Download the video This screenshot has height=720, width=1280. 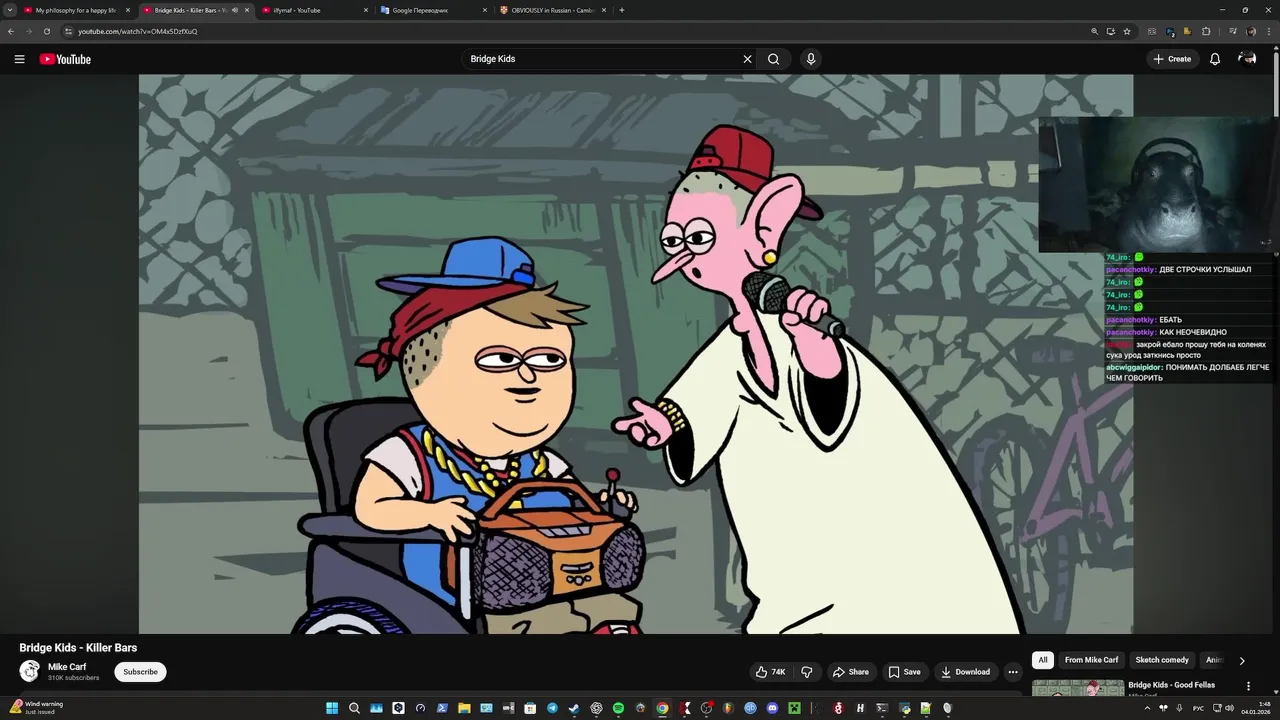(965, 672)
